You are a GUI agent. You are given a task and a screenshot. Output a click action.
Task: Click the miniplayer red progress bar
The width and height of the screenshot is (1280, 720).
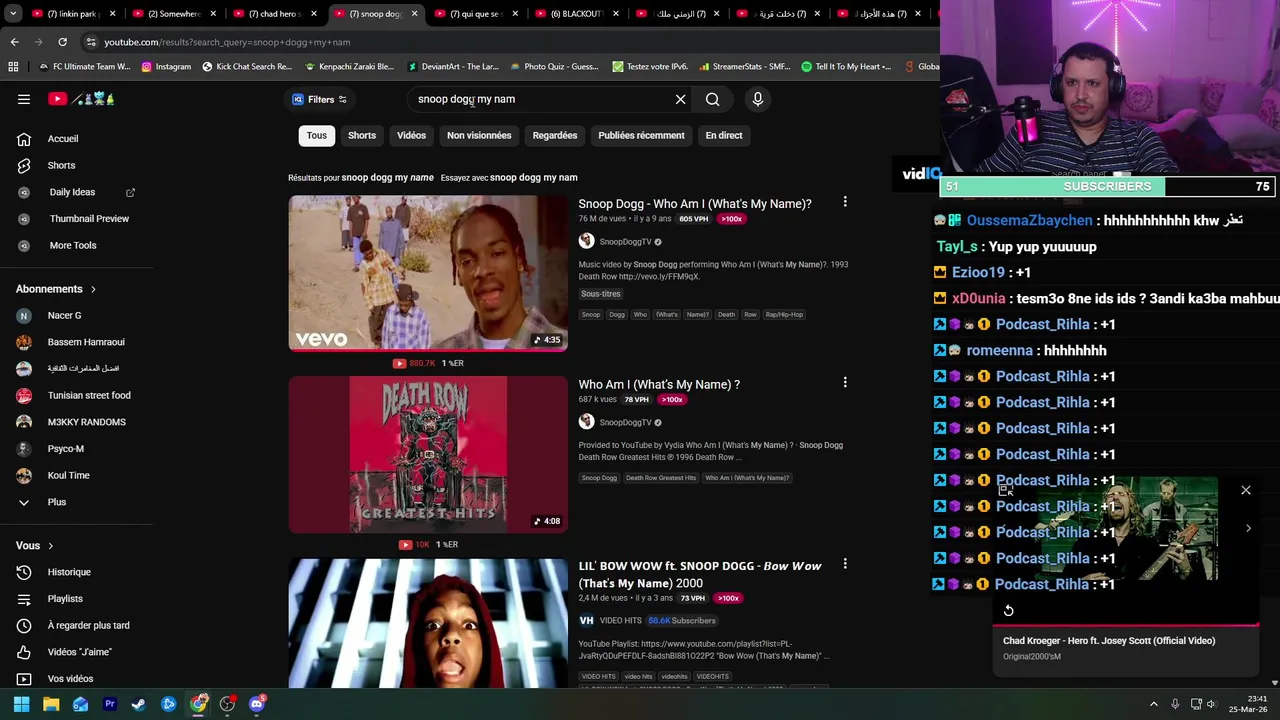[x=1126, y=625]
